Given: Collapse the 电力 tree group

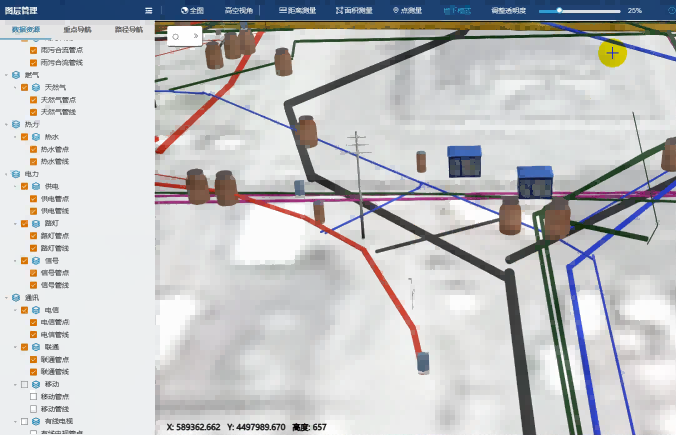Looking at the screenshot, I should [x=5, y=174].
